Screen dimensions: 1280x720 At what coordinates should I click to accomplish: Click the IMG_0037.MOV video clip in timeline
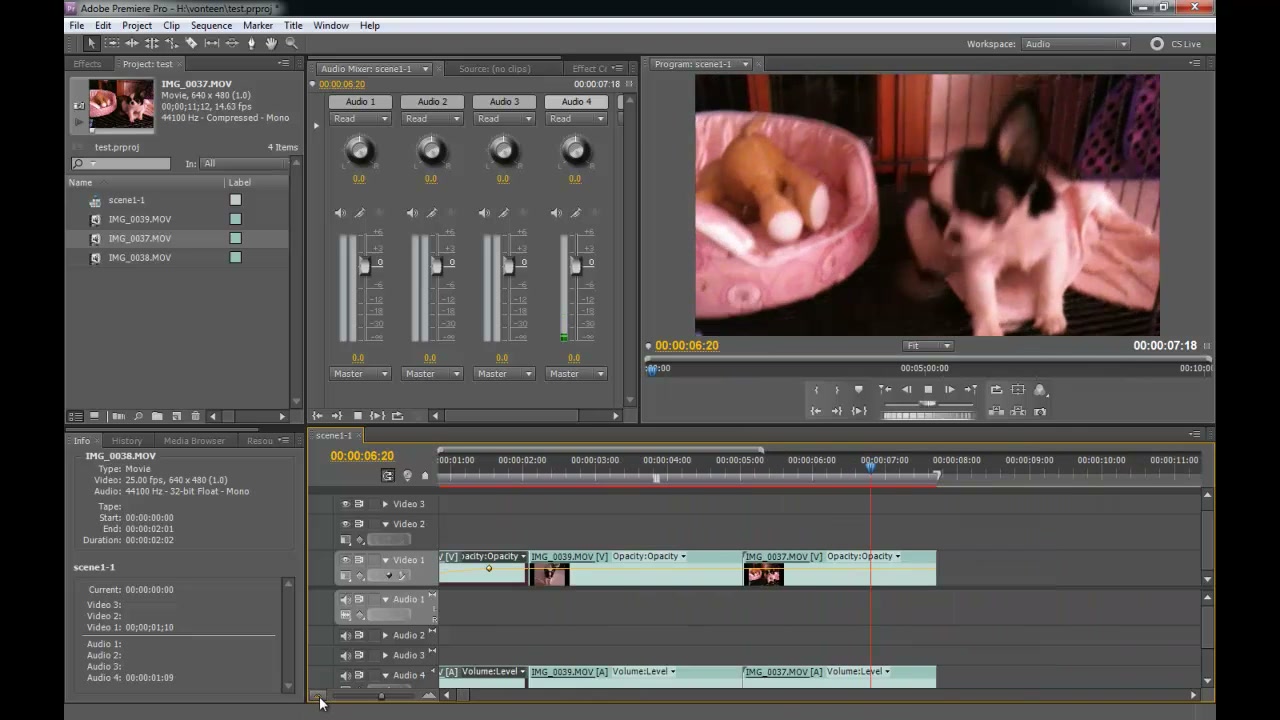839,568
